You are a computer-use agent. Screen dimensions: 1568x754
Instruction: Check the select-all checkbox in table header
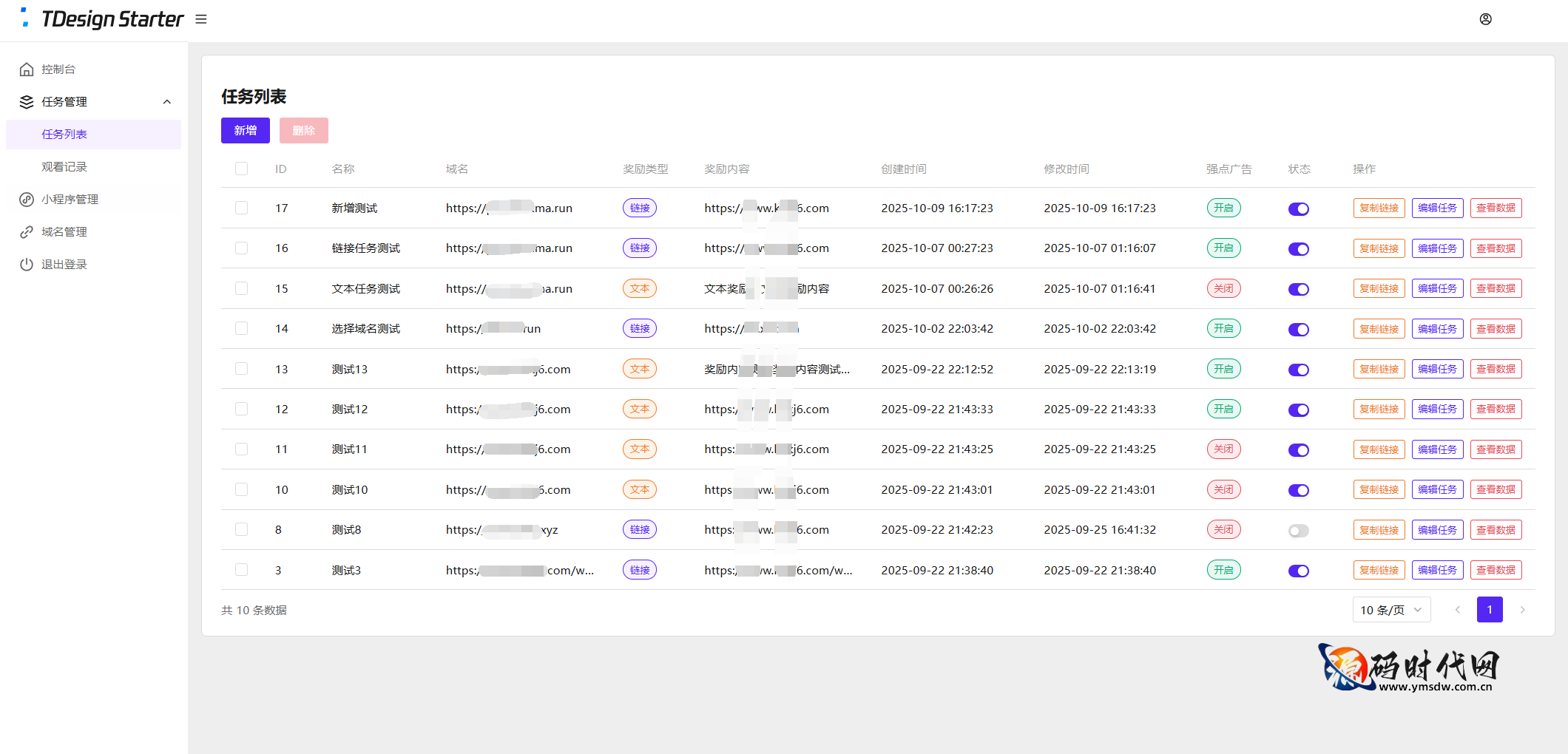tap(241, 169)
